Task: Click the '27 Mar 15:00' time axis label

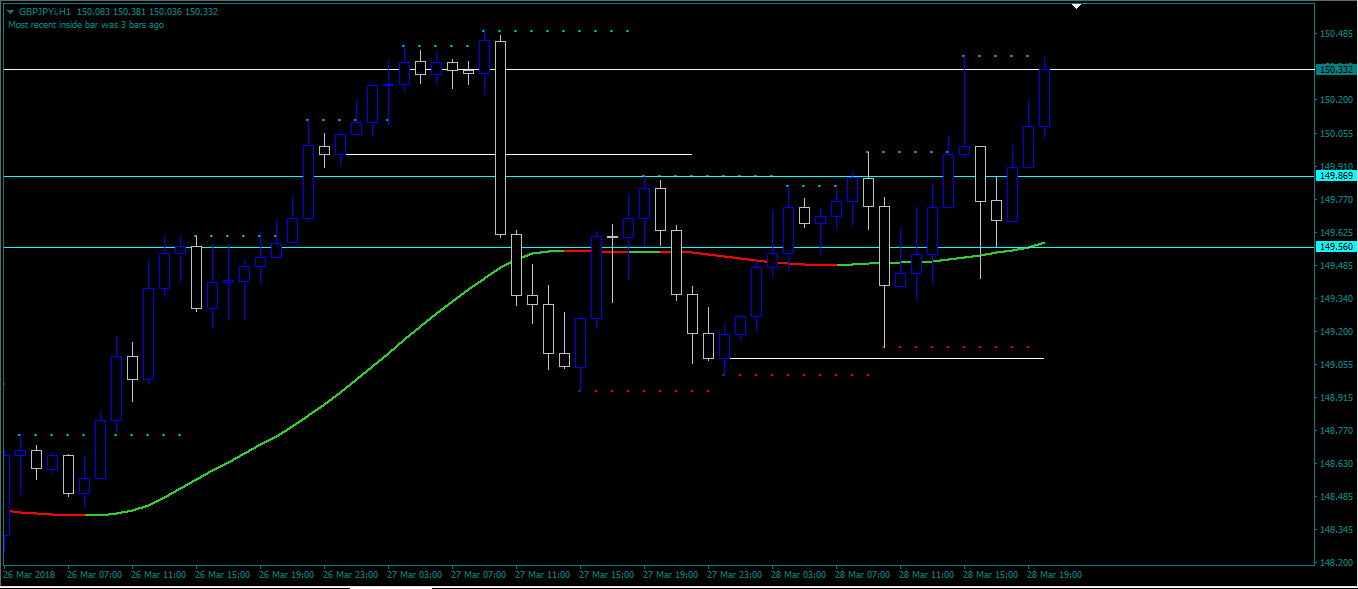Action: click(x=607, y=575)
